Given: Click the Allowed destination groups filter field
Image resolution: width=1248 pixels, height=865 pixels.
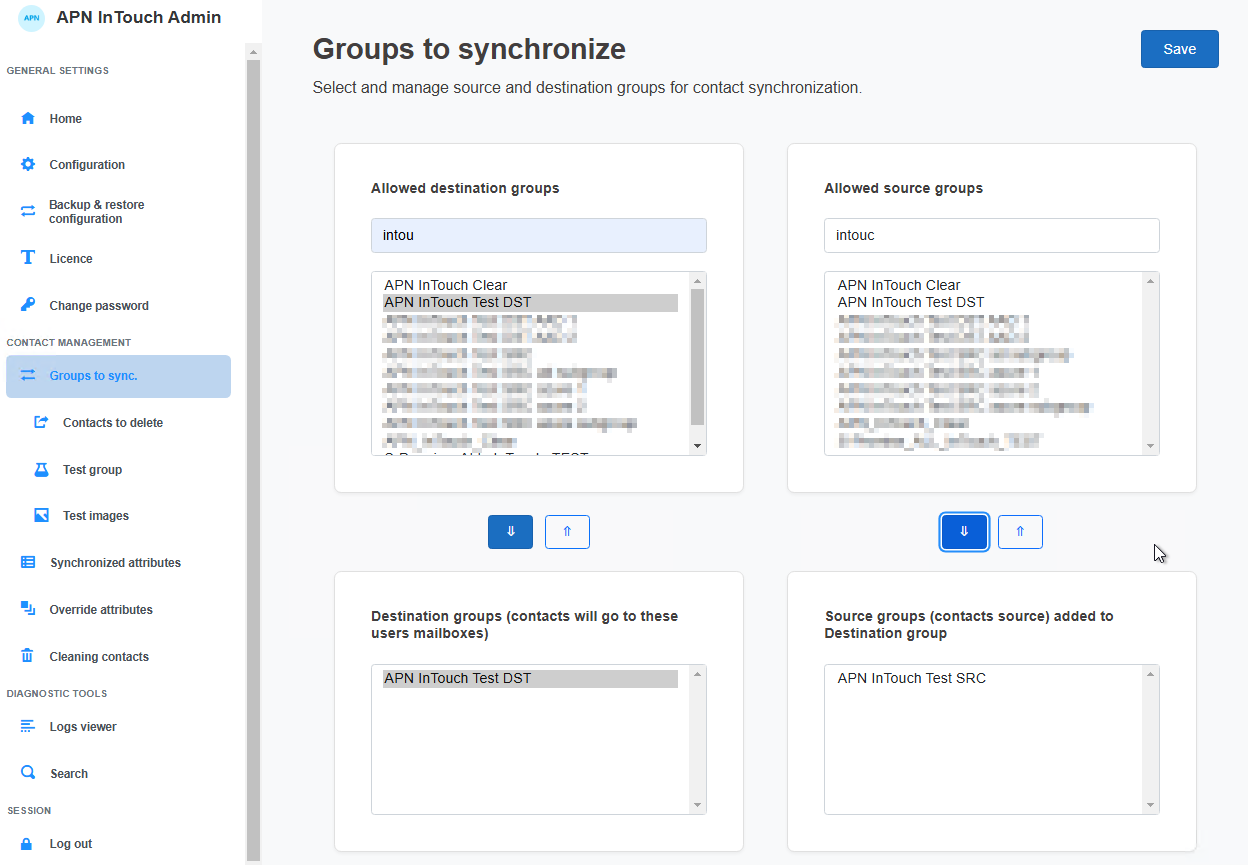Looking at the screenshot, I should click(x=538, y=236).
